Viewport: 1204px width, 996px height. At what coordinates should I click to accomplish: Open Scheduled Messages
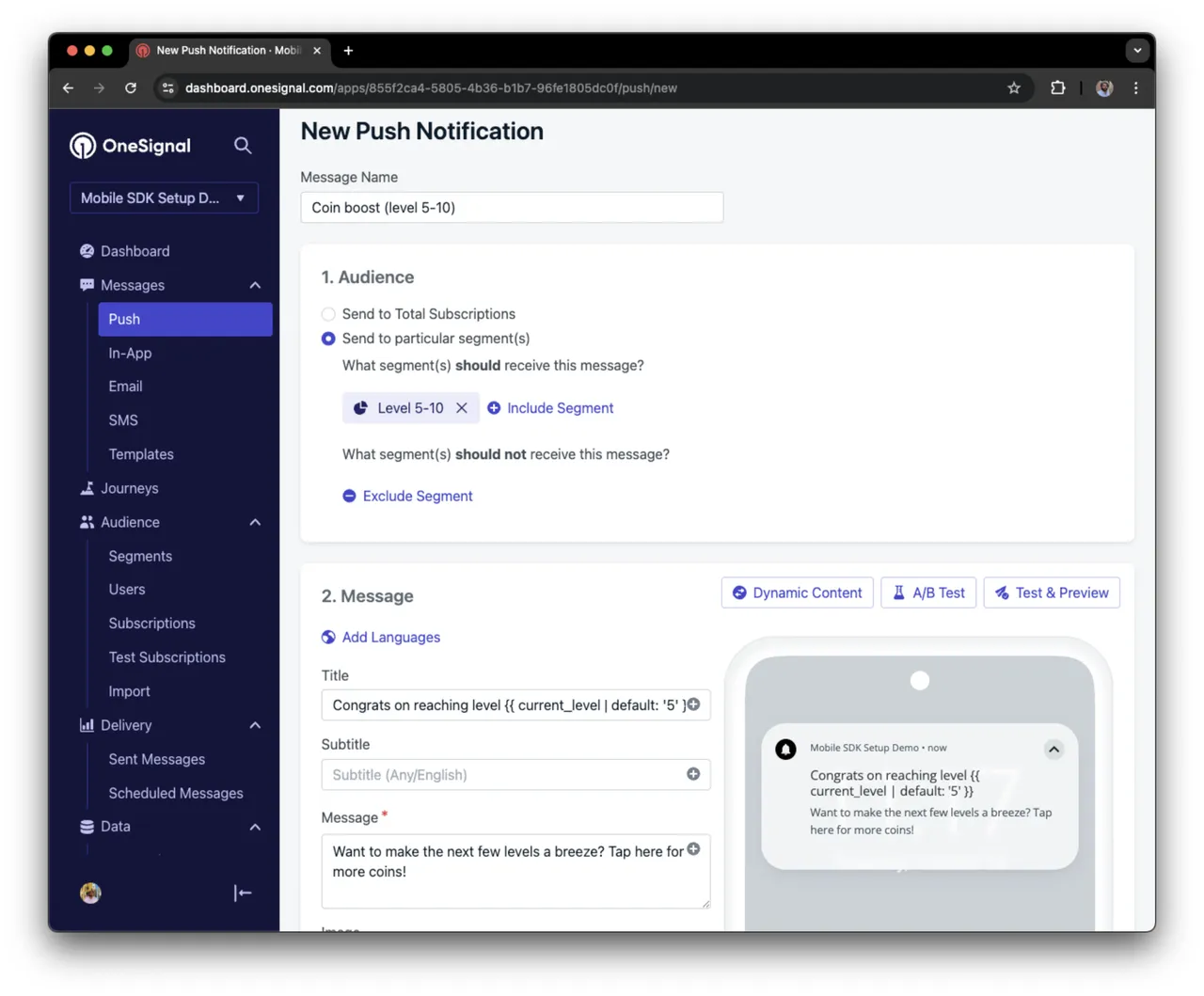(175, 793)
